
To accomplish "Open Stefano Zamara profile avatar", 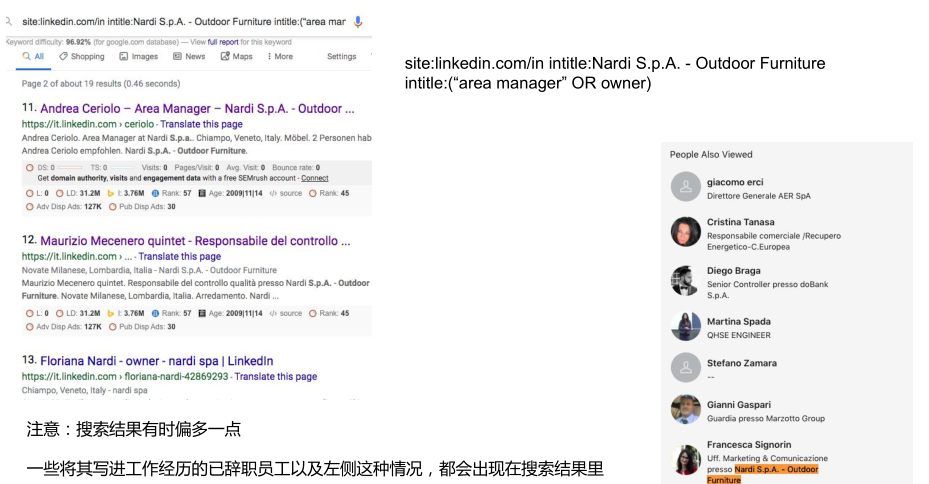I will point(685,368).
